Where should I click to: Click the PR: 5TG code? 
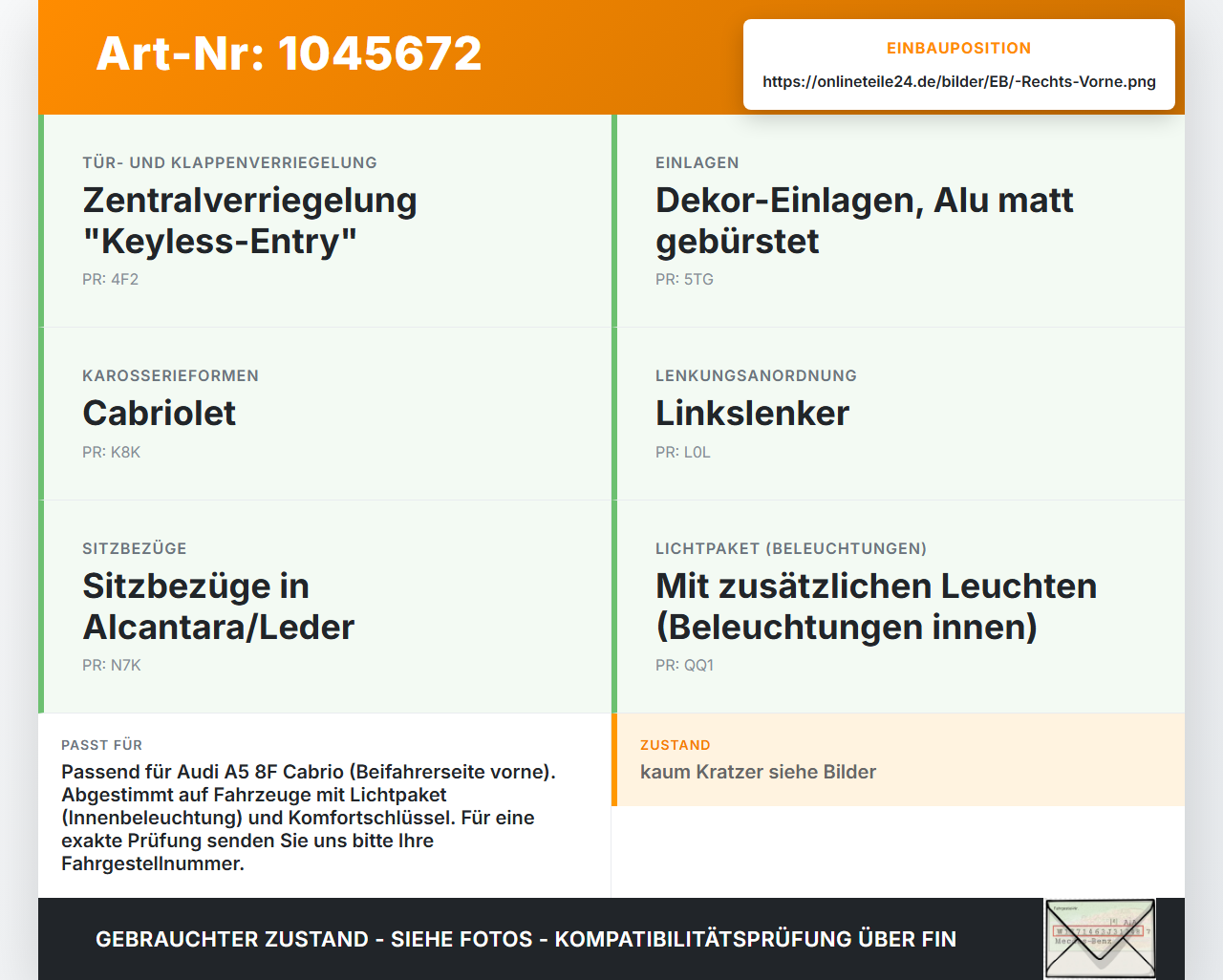tap(684, 279)
